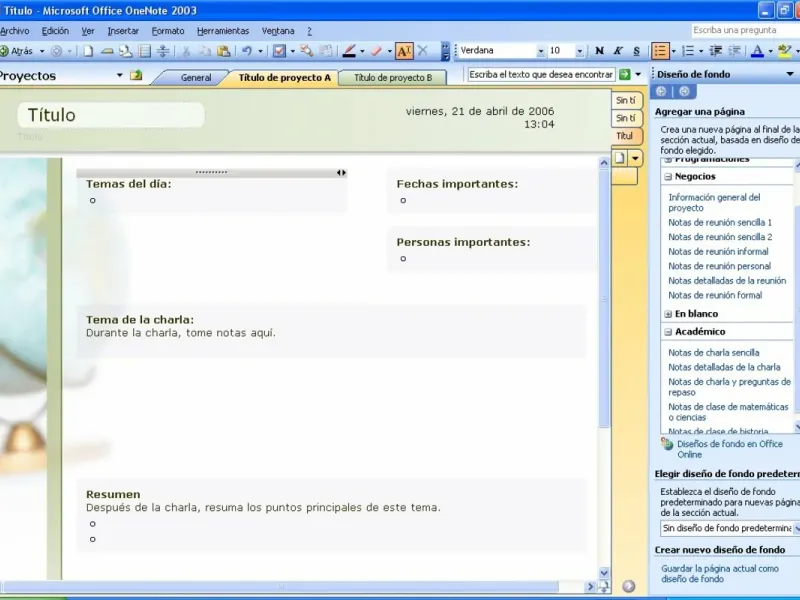
Task: Click the show page titles icon
Action: point(107,51)
